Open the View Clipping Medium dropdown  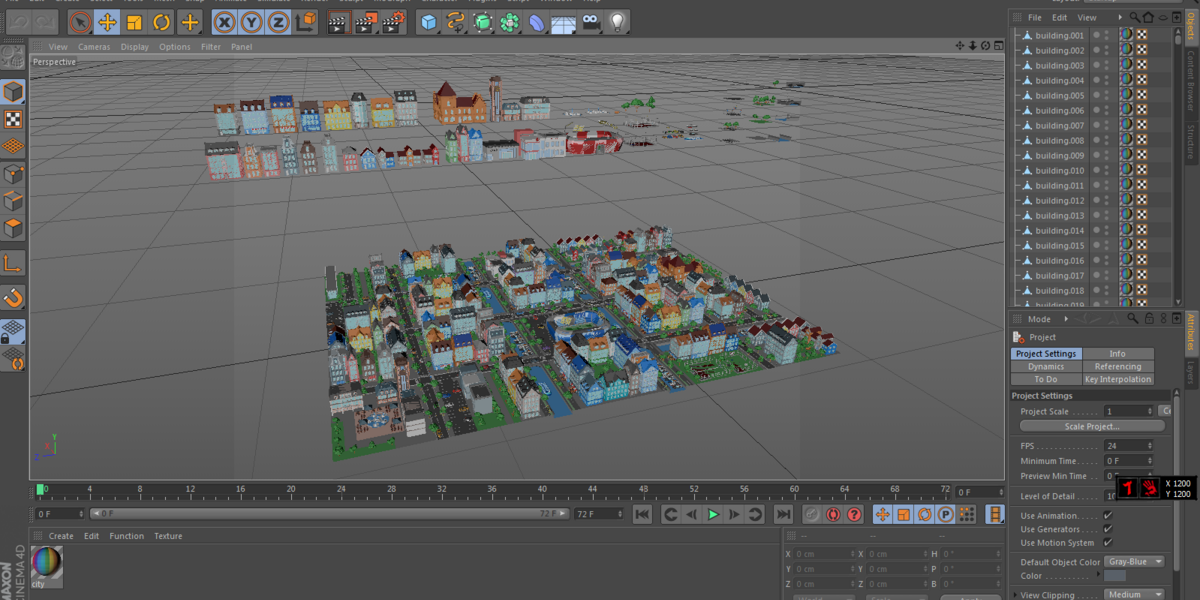(1135, 595)
